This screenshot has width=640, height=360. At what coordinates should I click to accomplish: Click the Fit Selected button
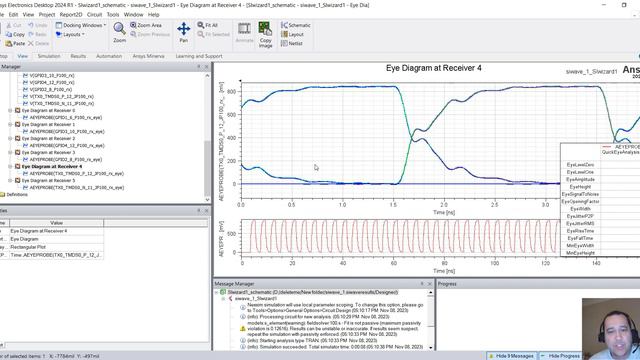click(213, 35)
